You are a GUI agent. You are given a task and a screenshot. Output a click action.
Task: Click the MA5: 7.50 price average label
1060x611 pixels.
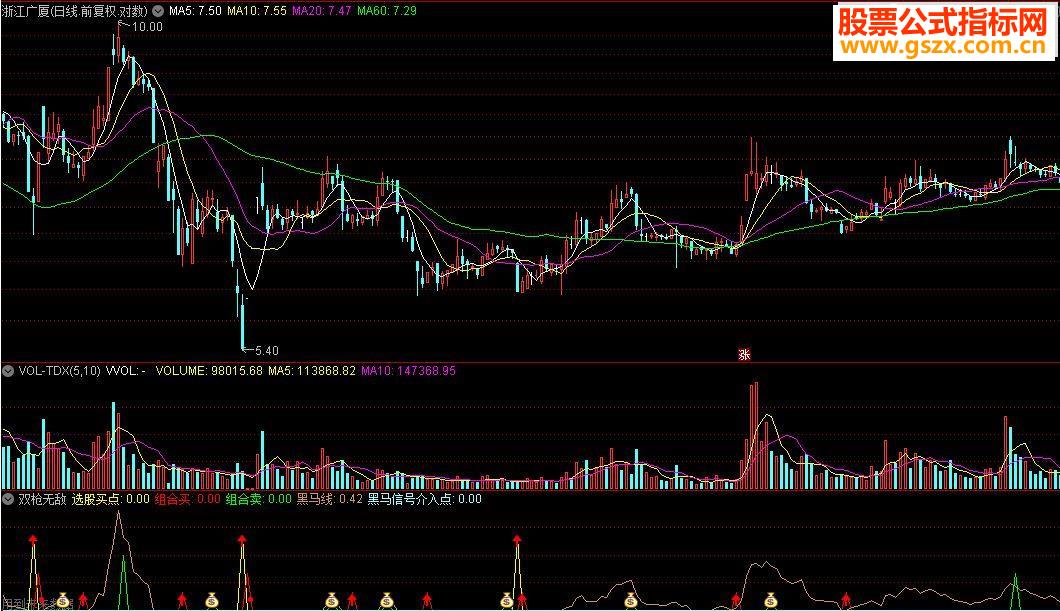(x=195, y=11)
